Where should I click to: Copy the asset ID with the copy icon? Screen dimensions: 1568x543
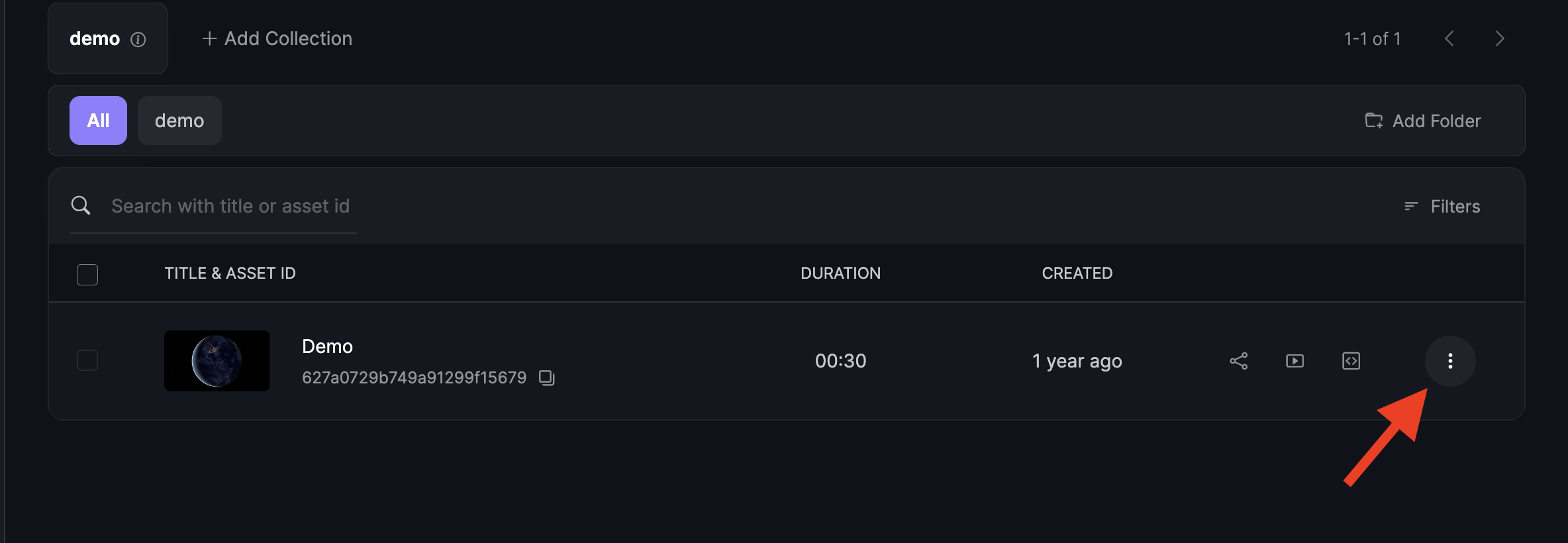[546, 377]
